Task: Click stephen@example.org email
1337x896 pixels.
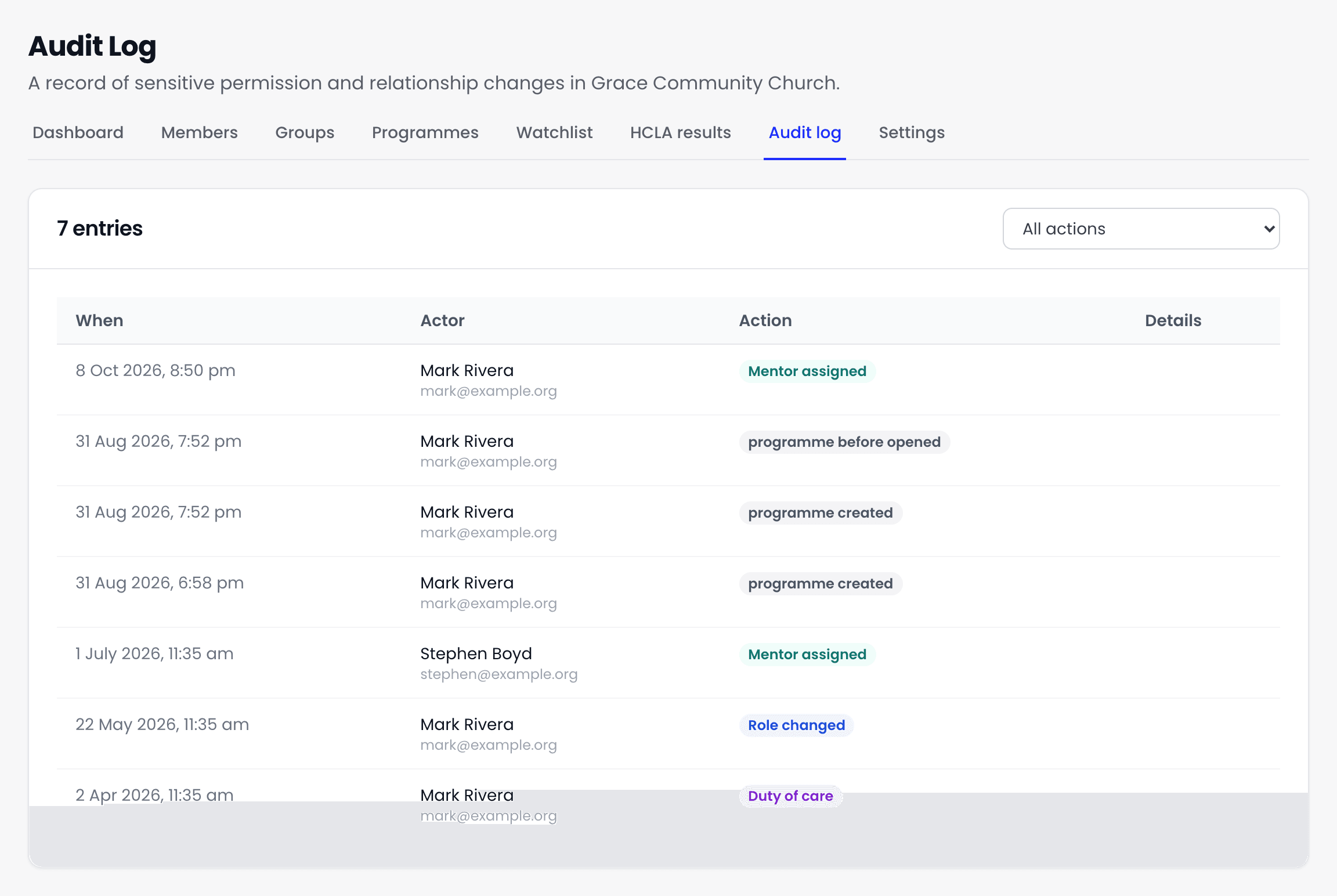Action: (498, 674)
